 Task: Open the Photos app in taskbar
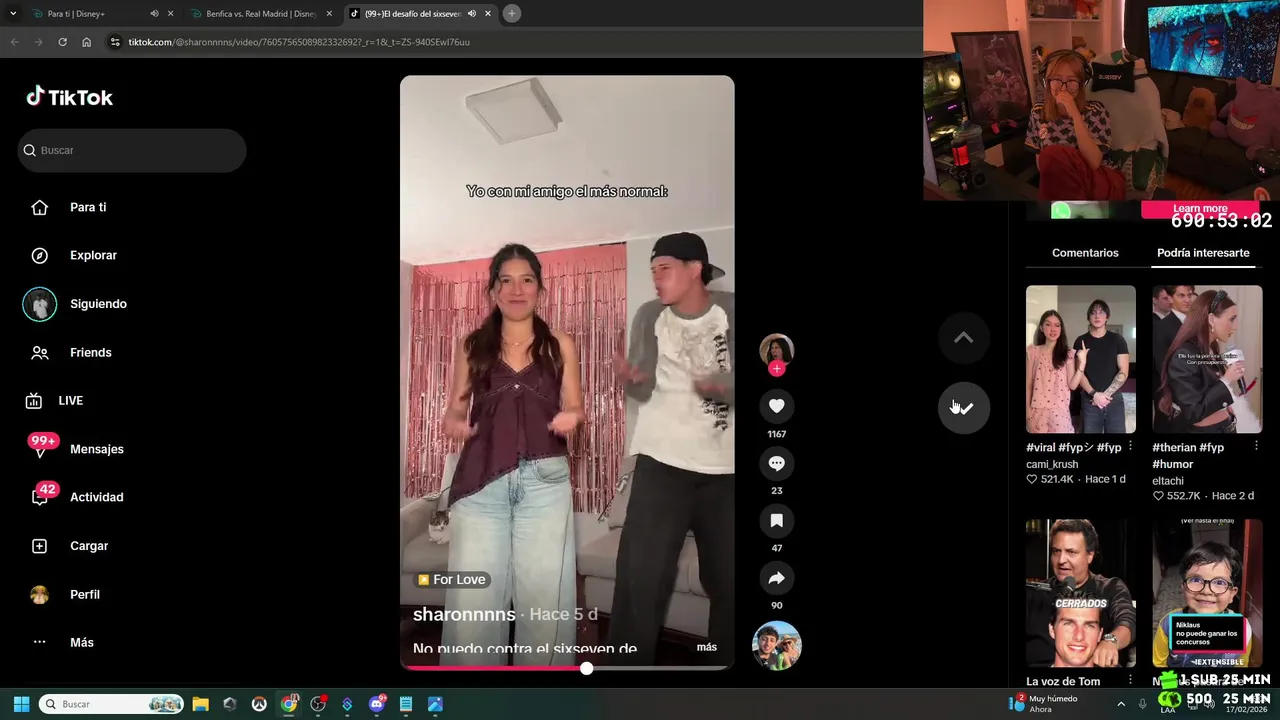click(435, 704)
